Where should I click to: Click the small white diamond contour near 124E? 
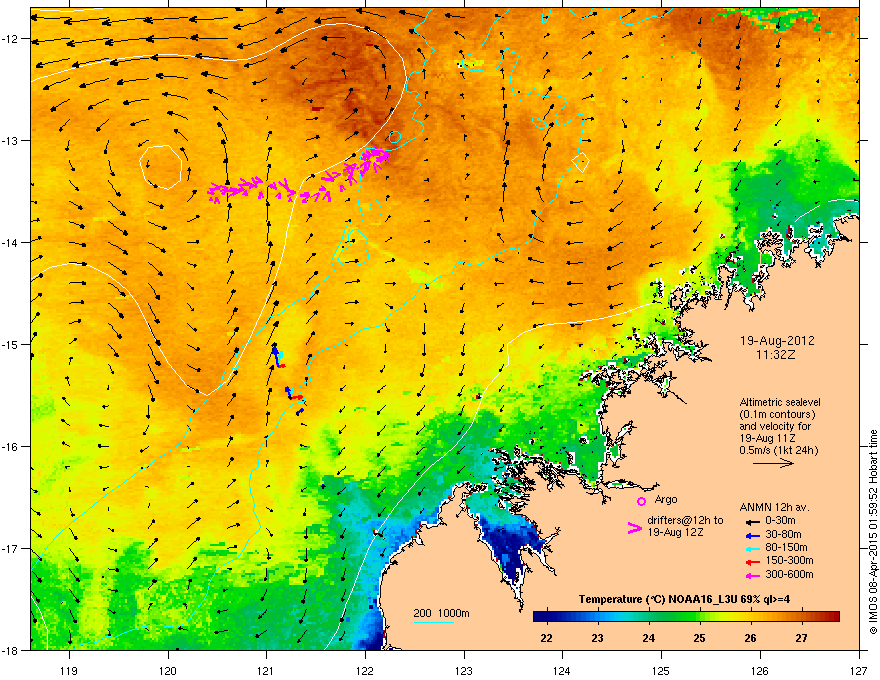click(x=581, y=163)
